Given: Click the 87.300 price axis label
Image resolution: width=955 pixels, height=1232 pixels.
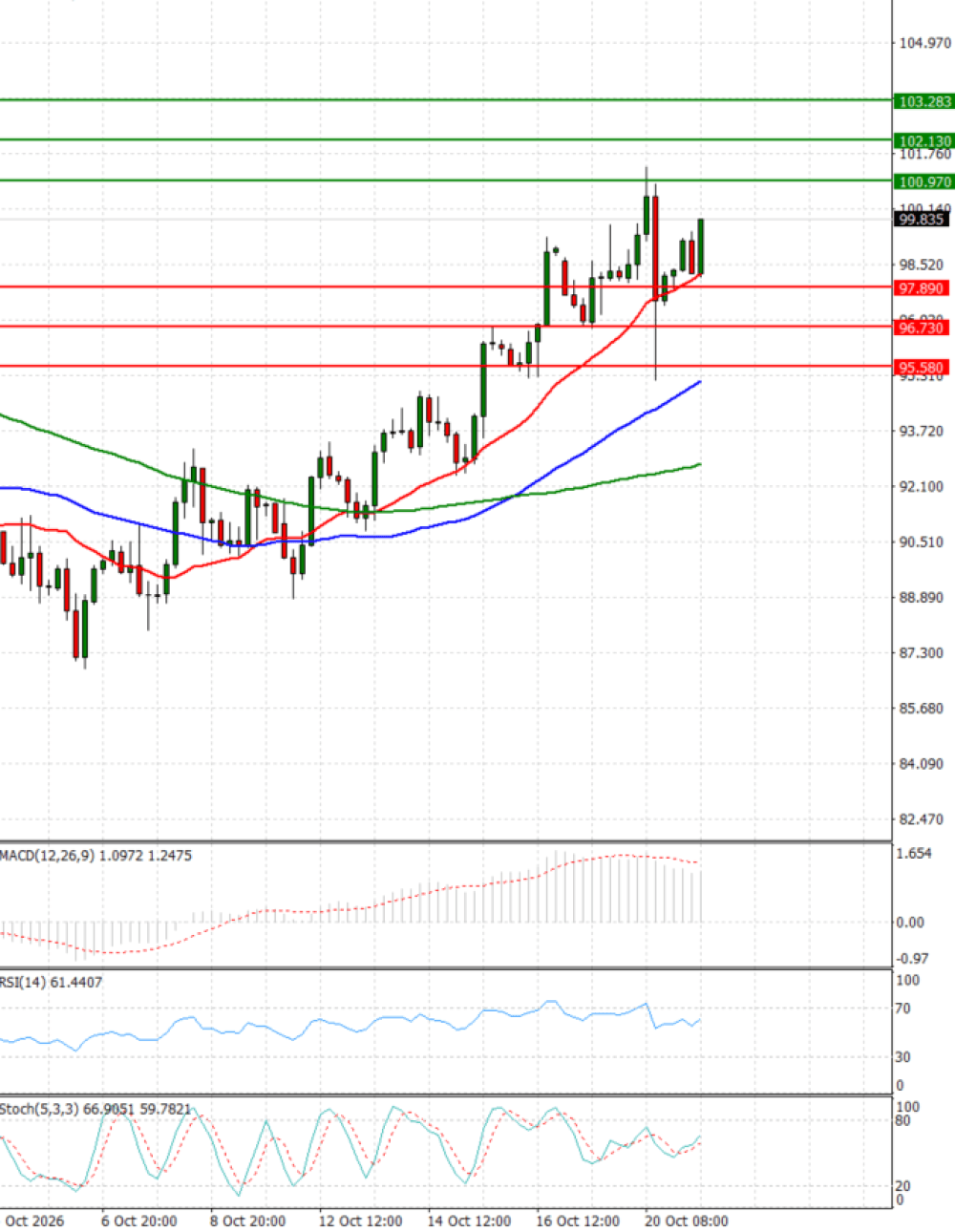Looking at the screenshot, I should [x=922, y=652].
